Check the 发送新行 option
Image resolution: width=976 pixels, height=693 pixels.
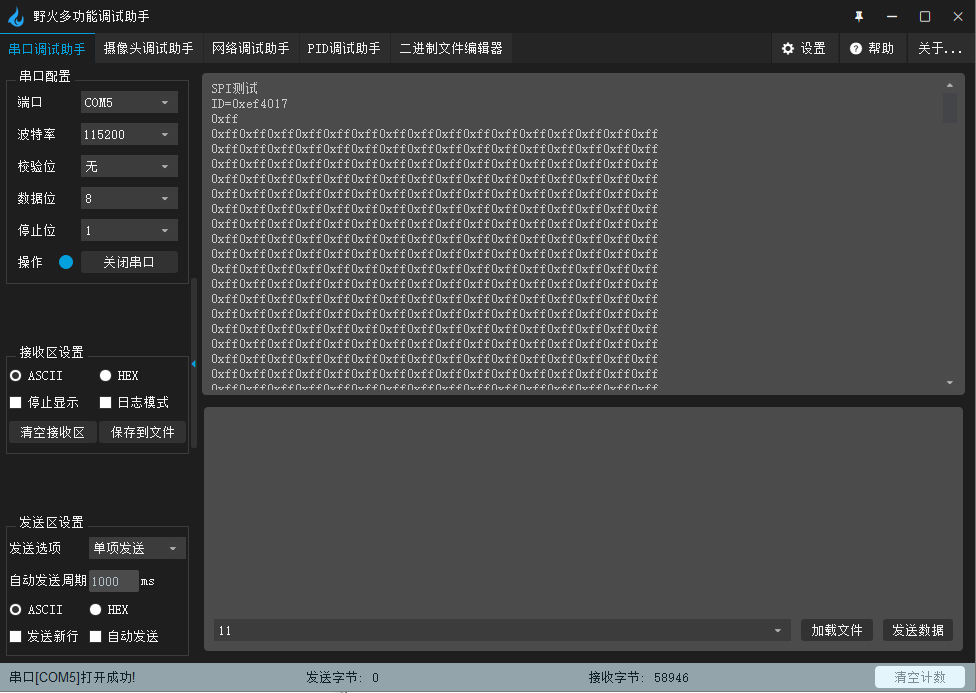pos(15,635)
